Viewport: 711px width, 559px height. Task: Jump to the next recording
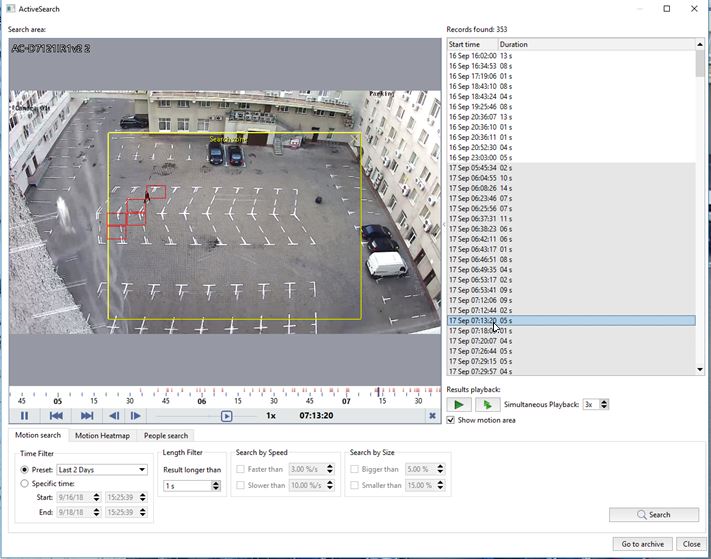[x=87, y=416]
